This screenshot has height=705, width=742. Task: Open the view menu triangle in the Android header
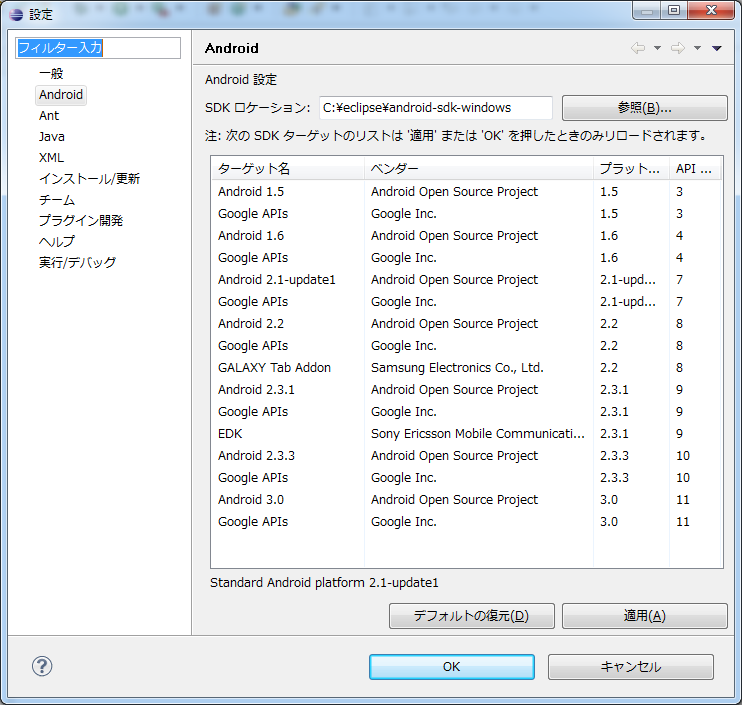[x=716, y=48]
